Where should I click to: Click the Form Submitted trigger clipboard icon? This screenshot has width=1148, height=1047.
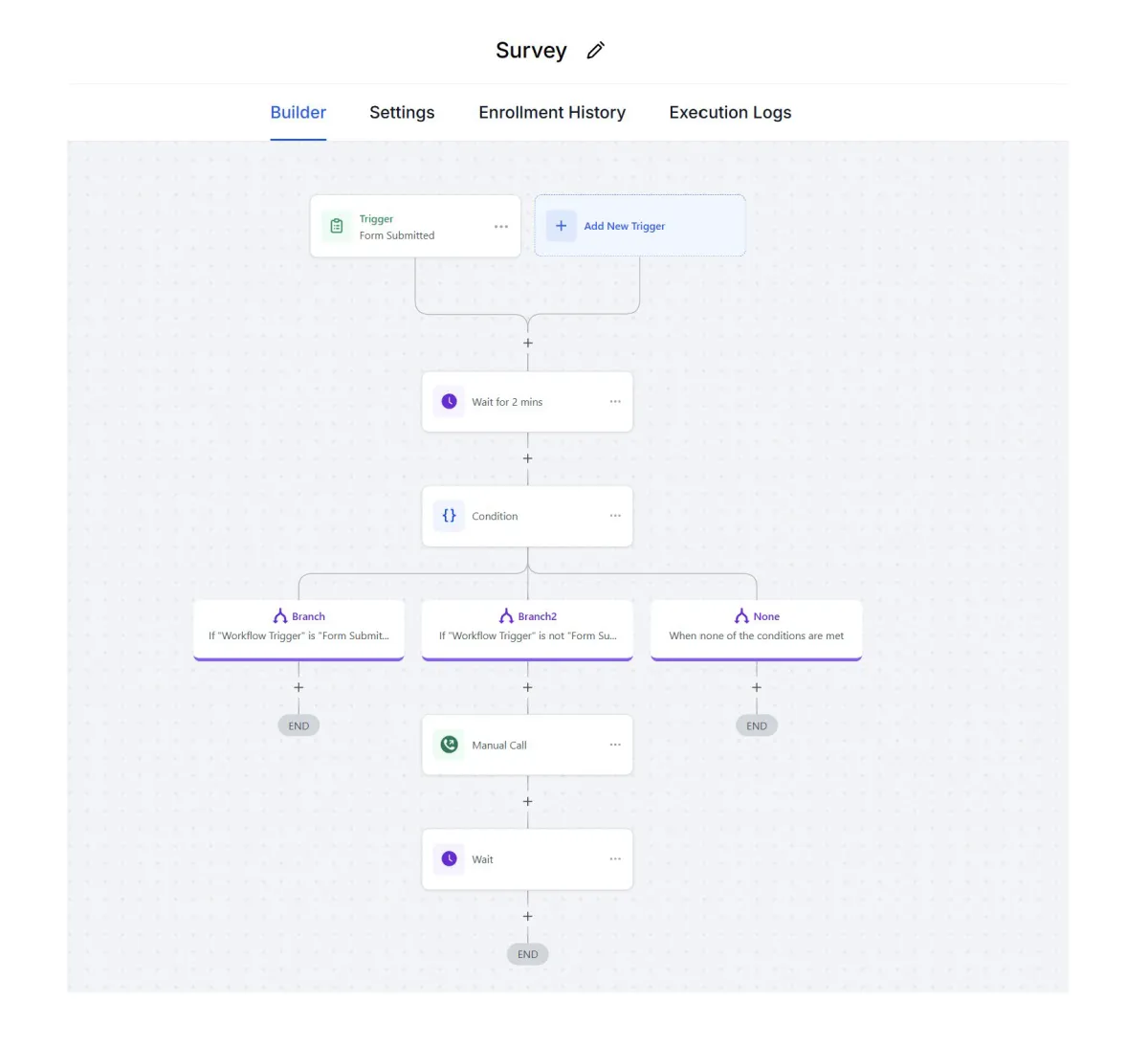(337, 227)
